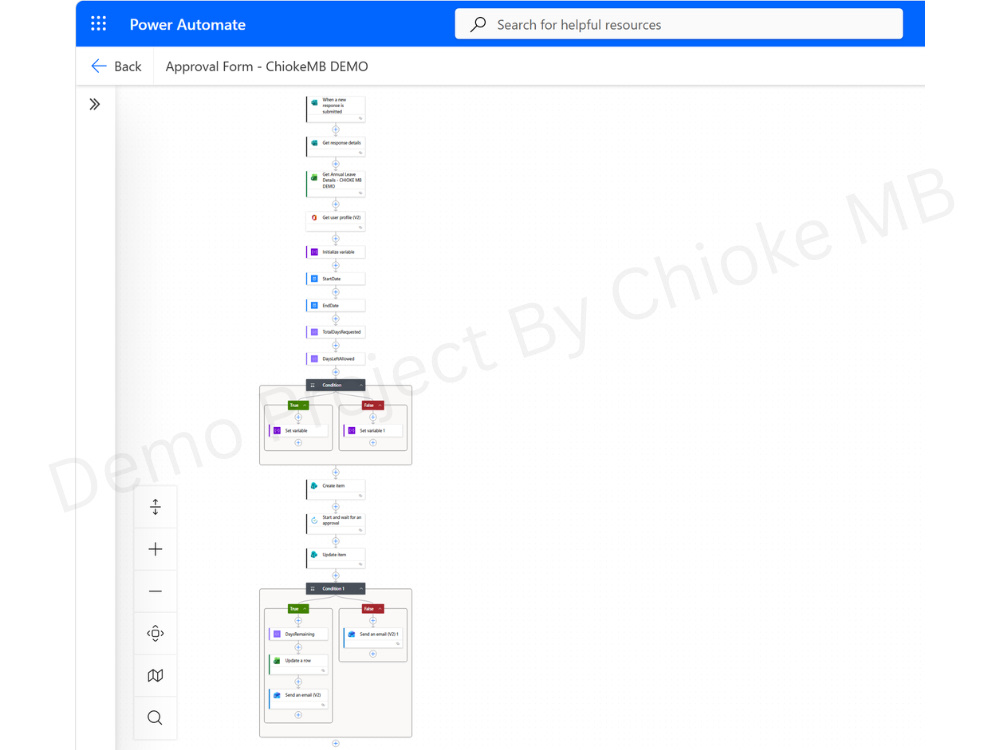Select the Start and wait for an approval action

[x=335, y=524]
